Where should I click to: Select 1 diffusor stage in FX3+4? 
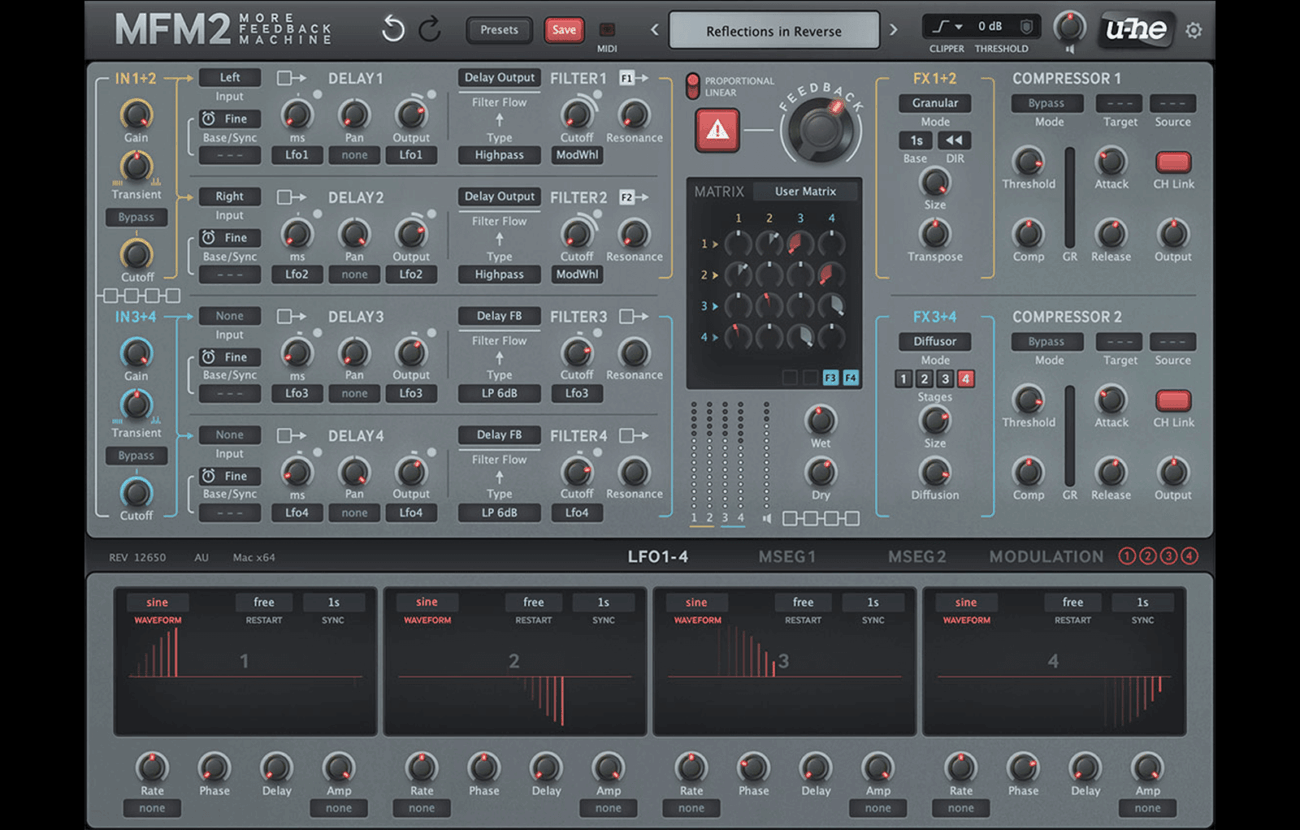[x=903, y=379]
